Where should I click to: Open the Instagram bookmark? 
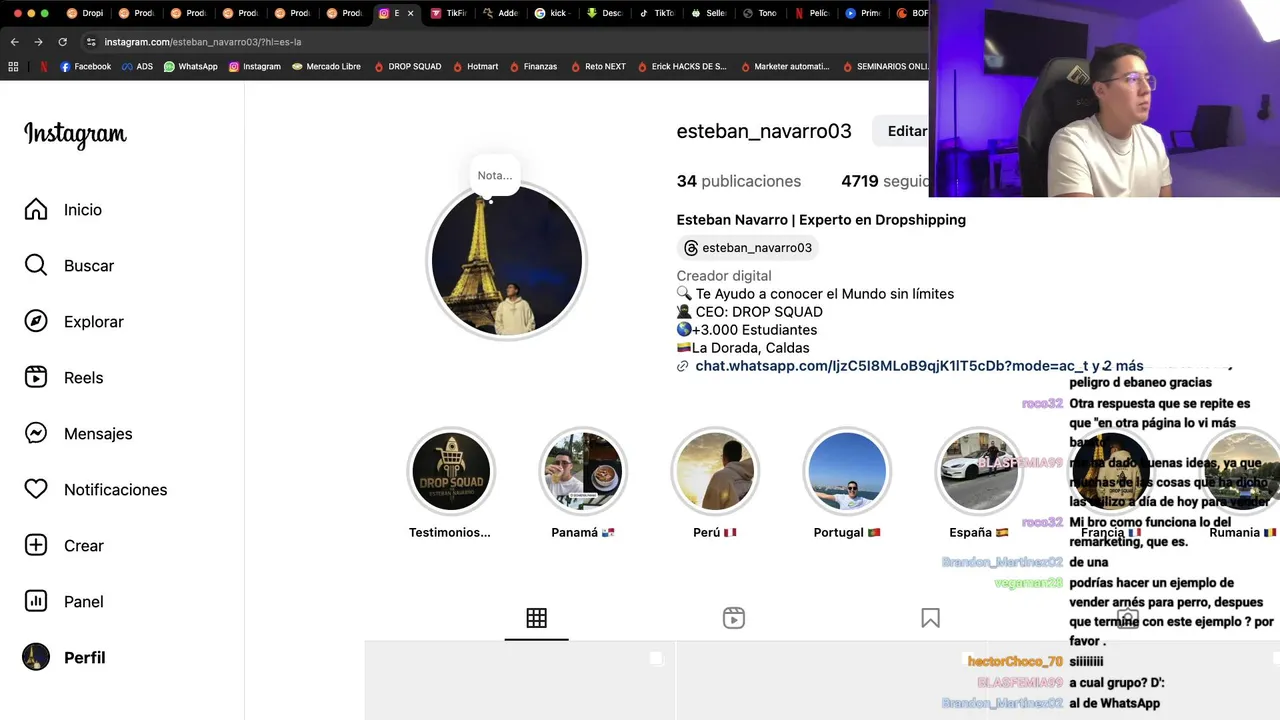(255, 67)
